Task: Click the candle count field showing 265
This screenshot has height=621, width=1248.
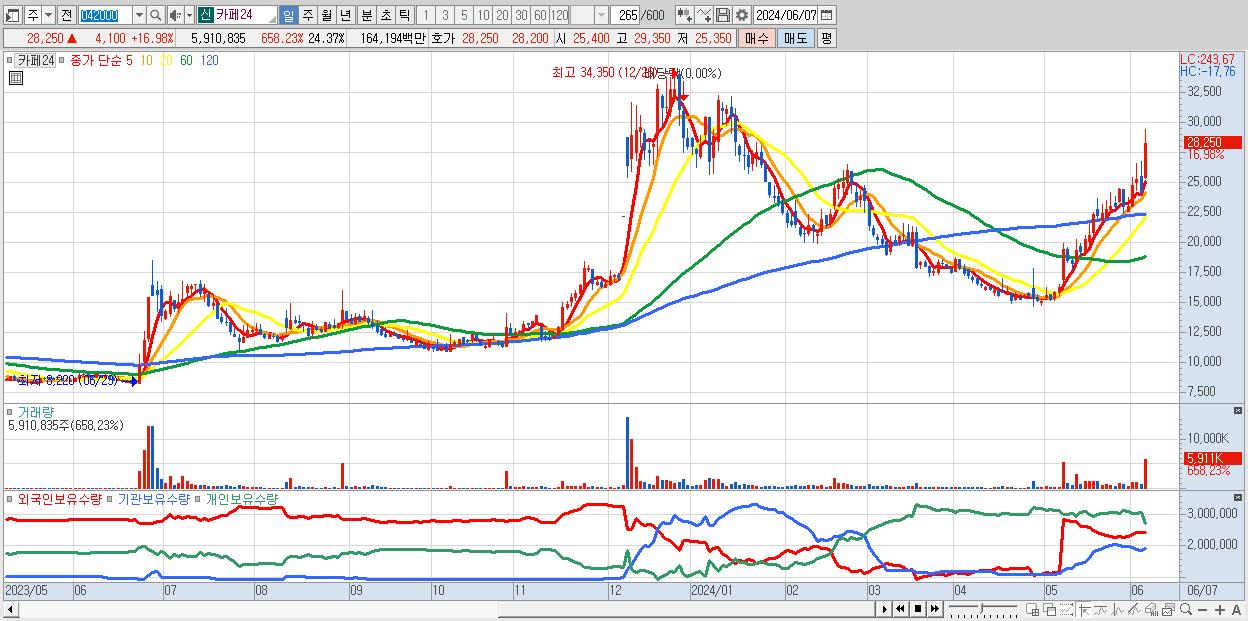Action: tap(624, 15)
